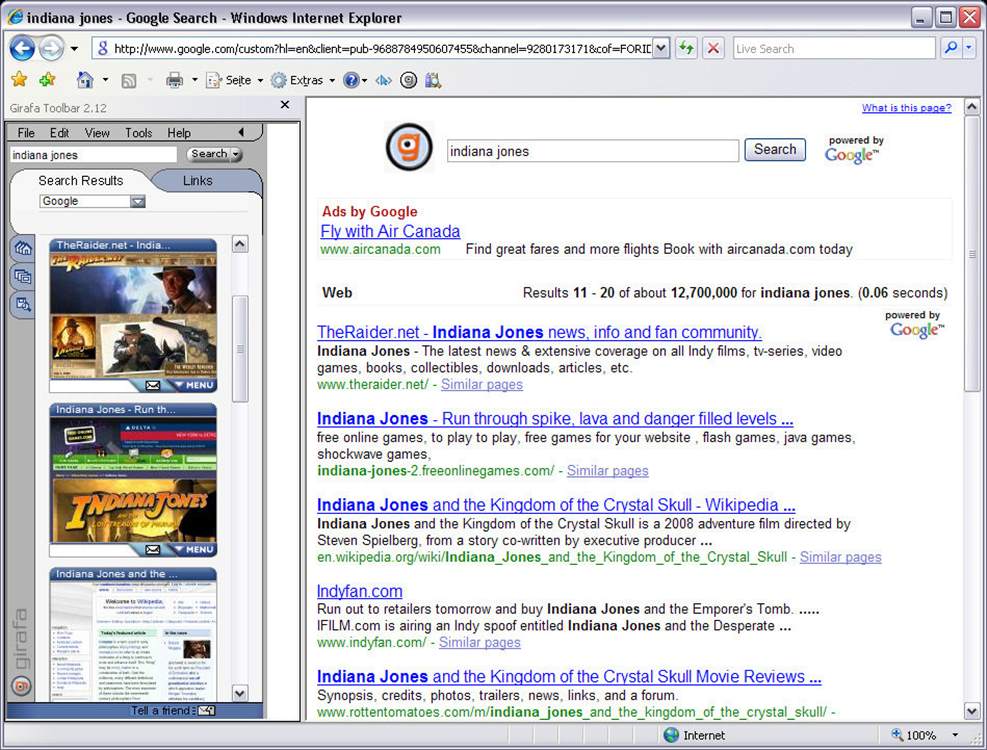The width and height of the screenshot is (987, 750).
Task: Open Girafa View menu
Action: point(97,133)
